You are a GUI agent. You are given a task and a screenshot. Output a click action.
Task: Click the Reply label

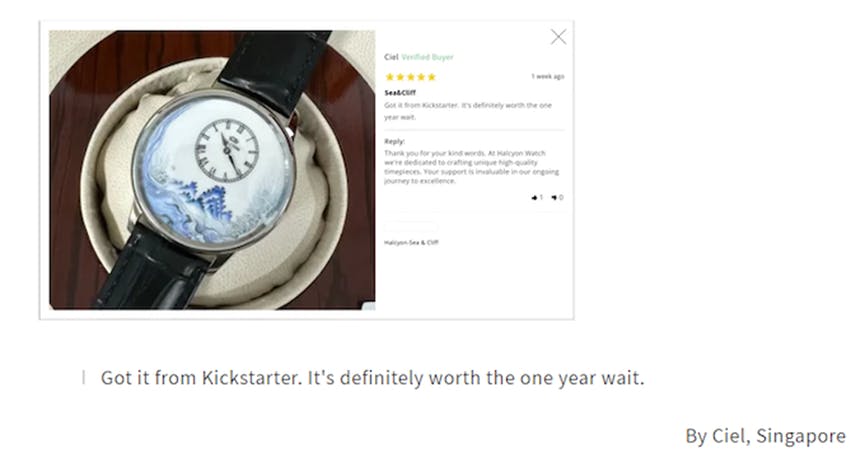point(394,141)
